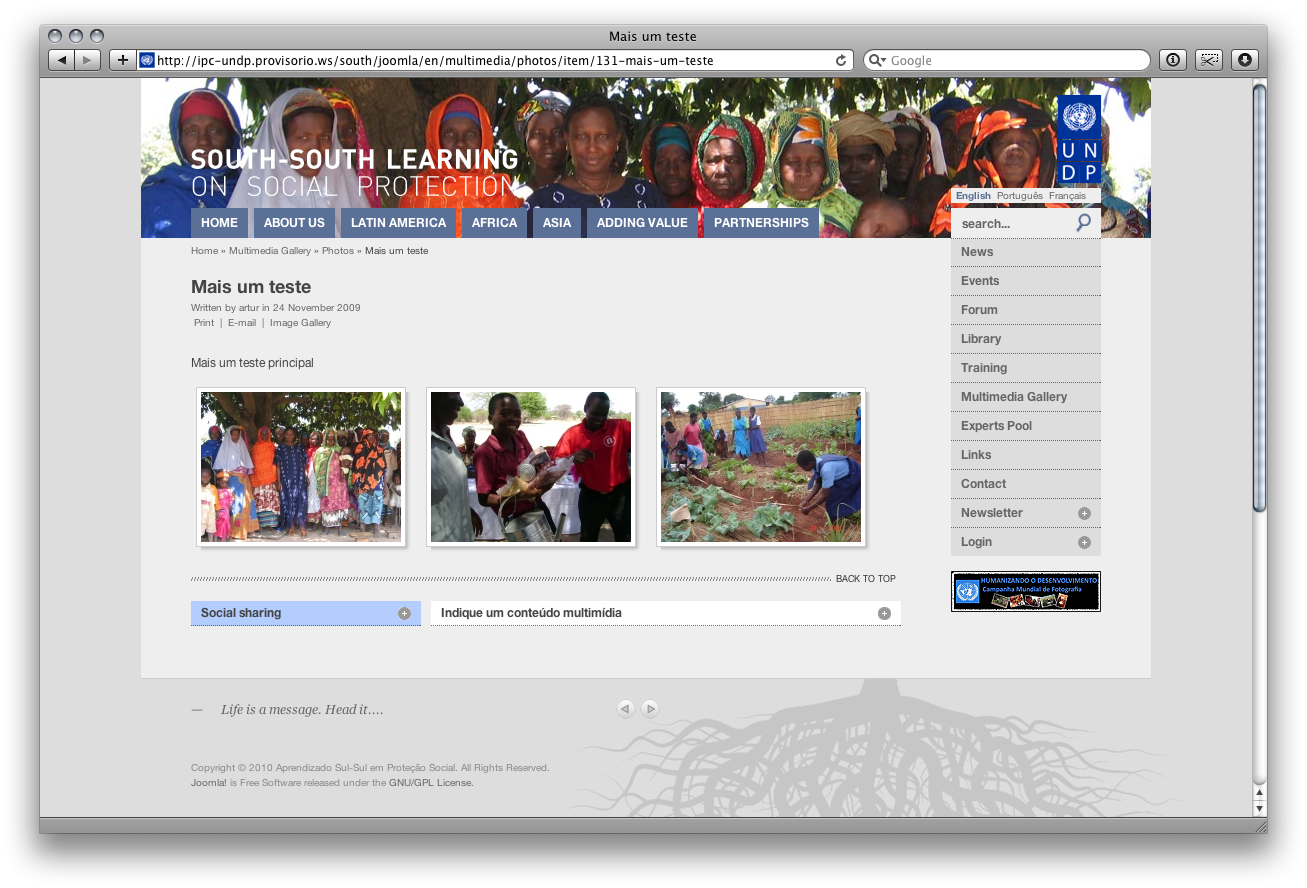Expand Indique um conteúdo multimídia plus icon
Screen dimensions: 1307x888
pos(884,613)
